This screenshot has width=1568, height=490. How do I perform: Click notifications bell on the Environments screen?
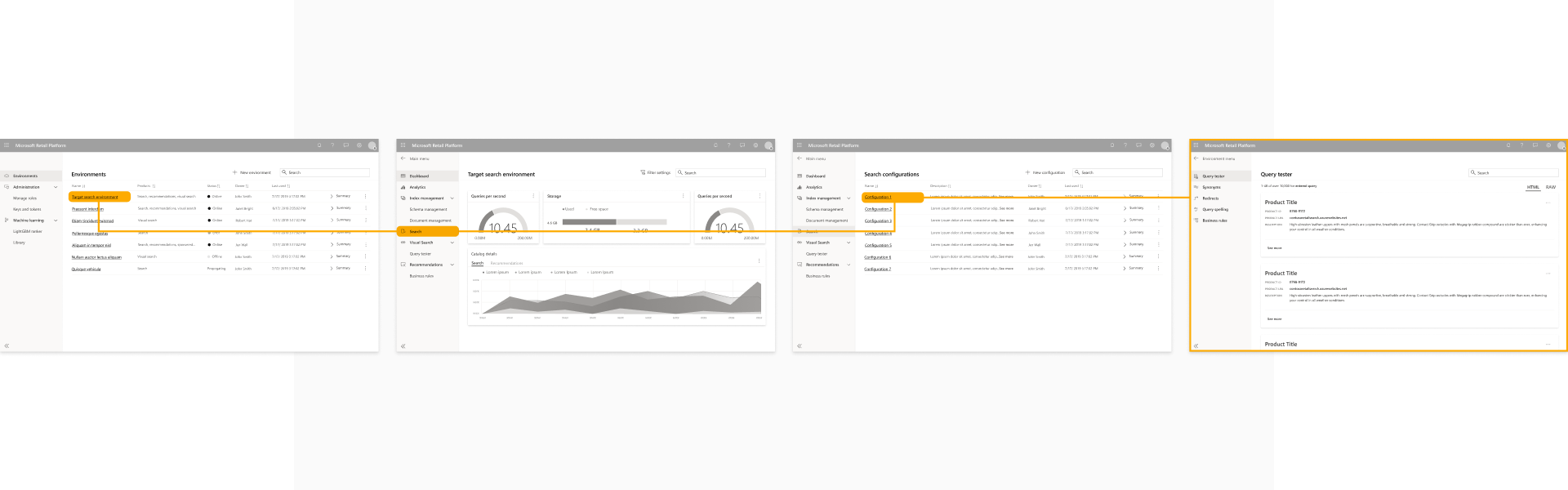319,145
